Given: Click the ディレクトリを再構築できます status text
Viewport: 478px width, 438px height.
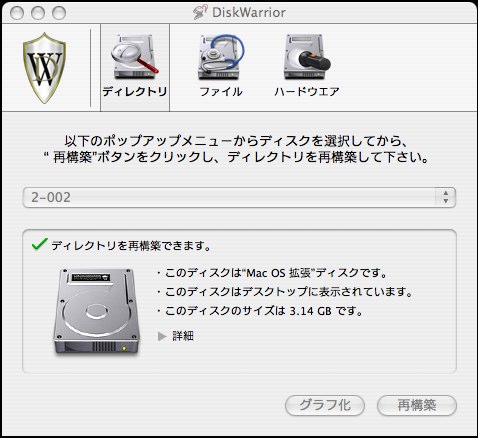Looking at the screenshot, I should coord(131,246).
